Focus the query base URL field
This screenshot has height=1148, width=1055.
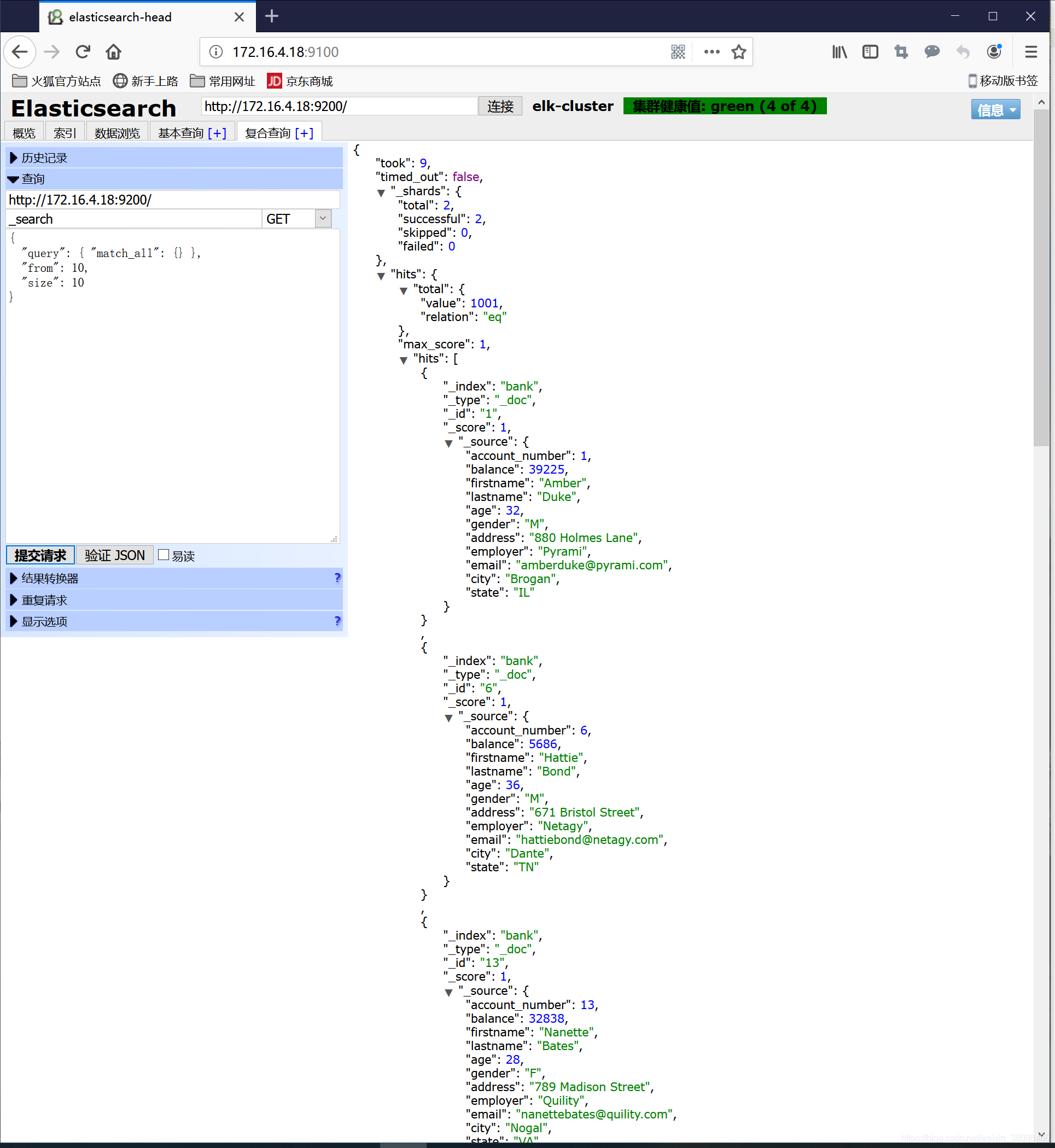[173, 200]
